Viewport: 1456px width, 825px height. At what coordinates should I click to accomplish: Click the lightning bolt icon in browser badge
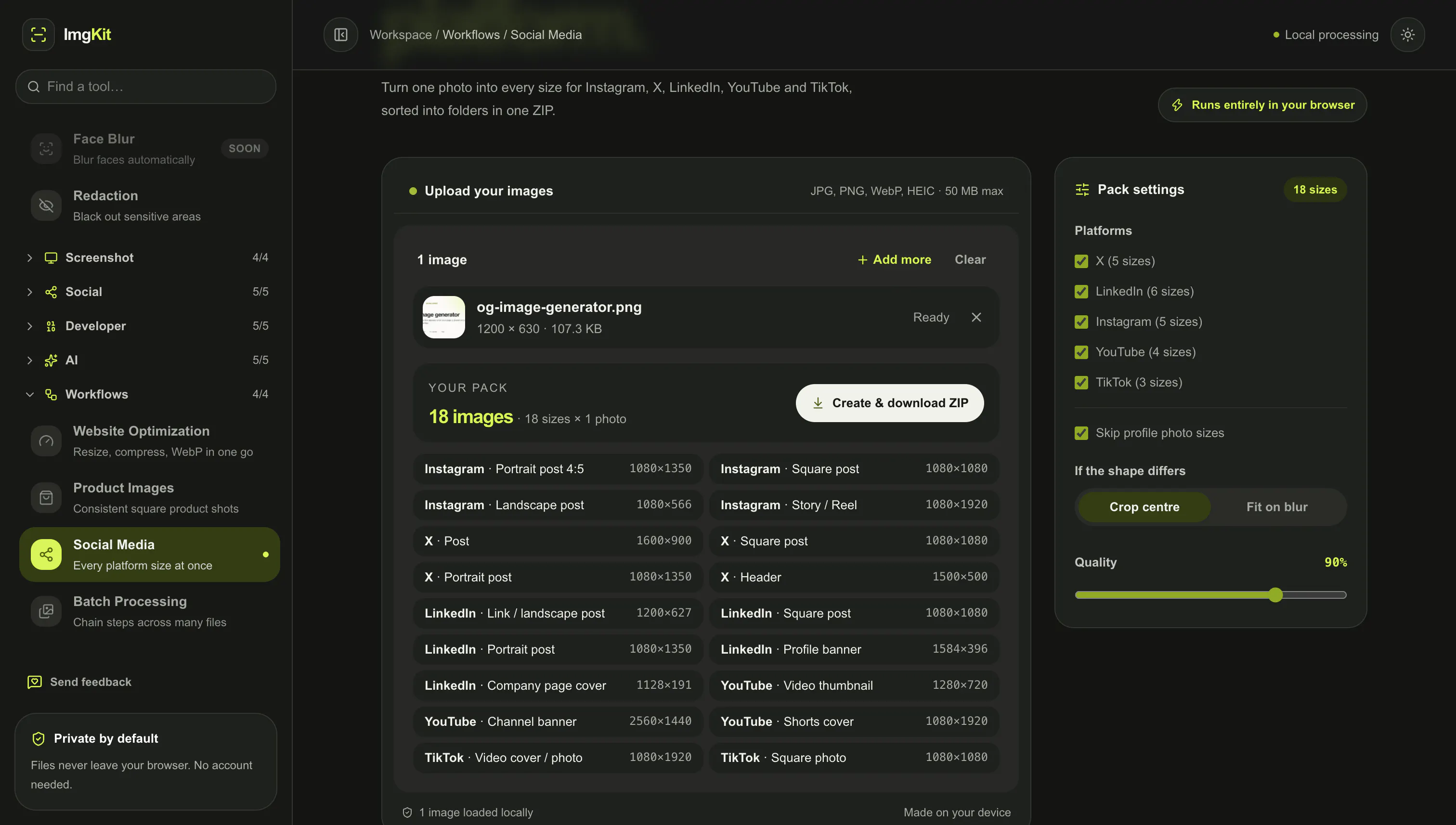click(x=1177, y=105)
